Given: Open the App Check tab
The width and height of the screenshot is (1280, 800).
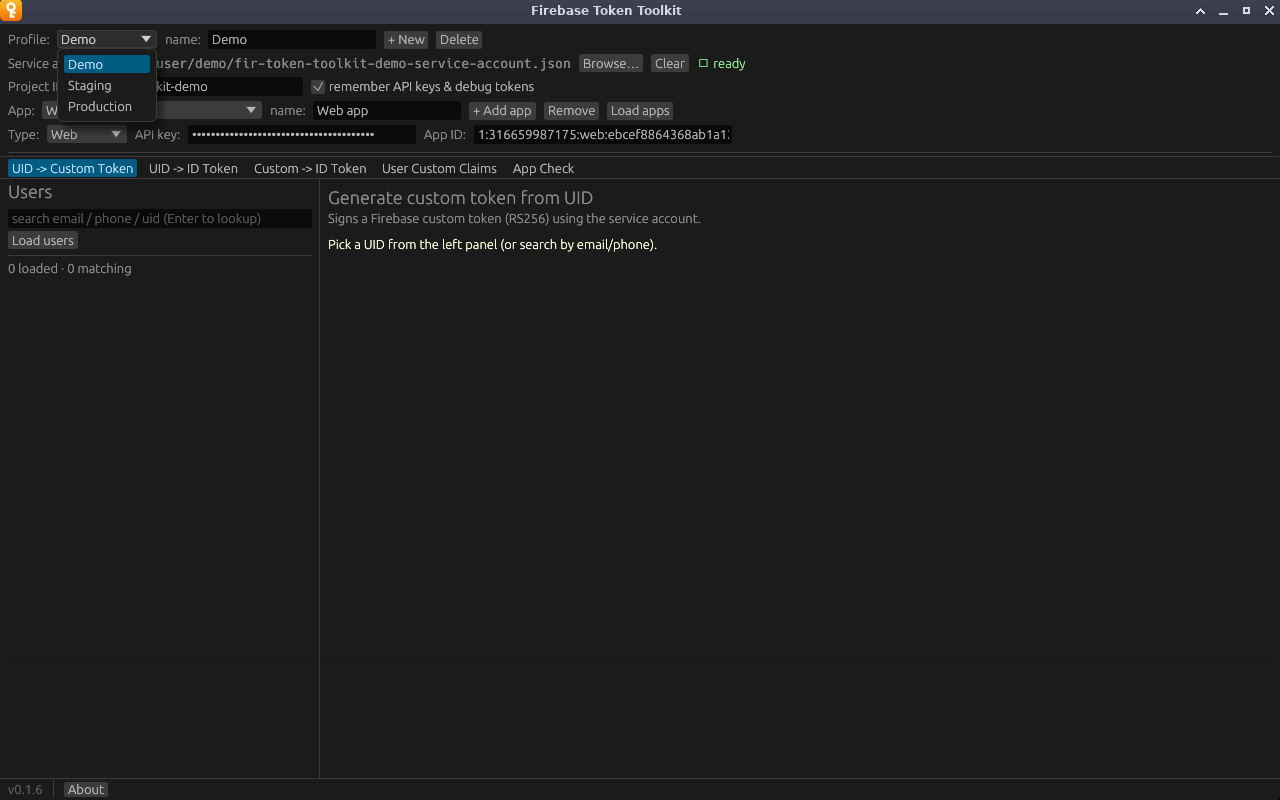Looking at the screenshot, I should [x=543, y=169].
